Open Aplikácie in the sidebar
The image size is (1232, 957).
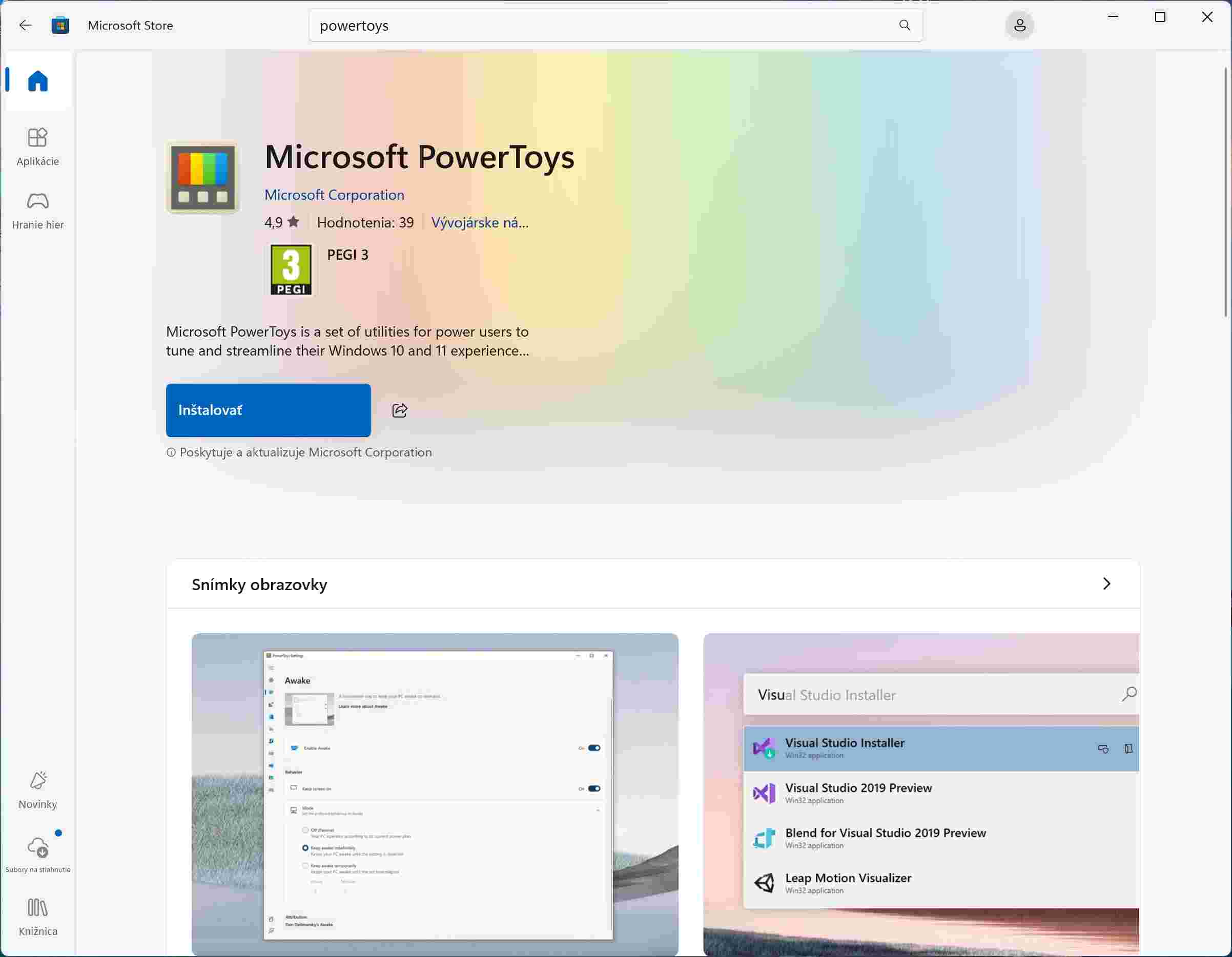[x=38, y=147]
